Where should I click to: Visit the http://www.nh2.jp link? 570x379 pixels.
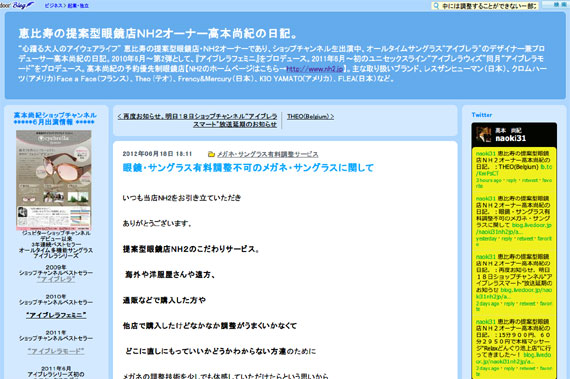pos(314,69)
